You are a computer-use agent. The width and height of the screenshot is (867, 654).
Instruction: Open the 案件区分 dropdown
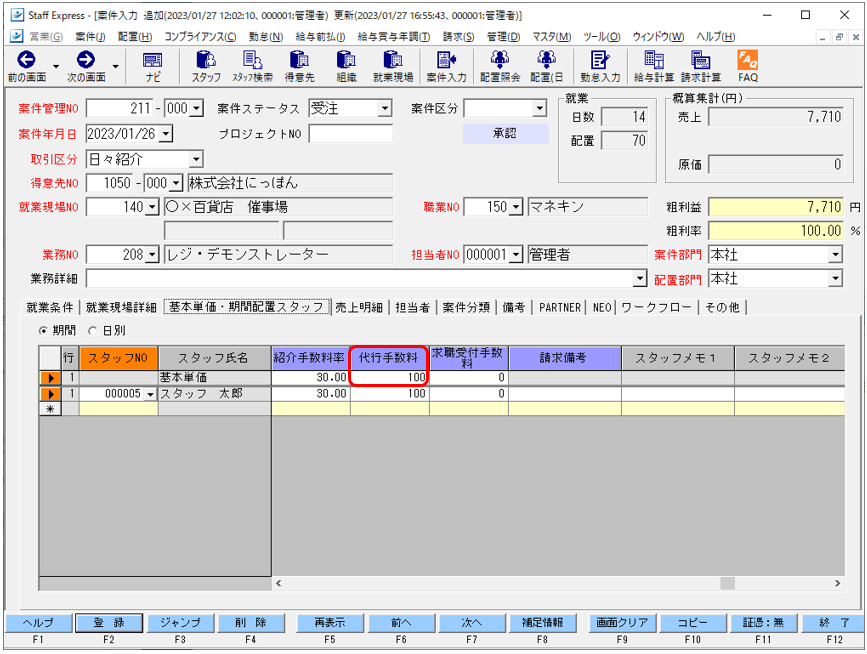point(540,108)
